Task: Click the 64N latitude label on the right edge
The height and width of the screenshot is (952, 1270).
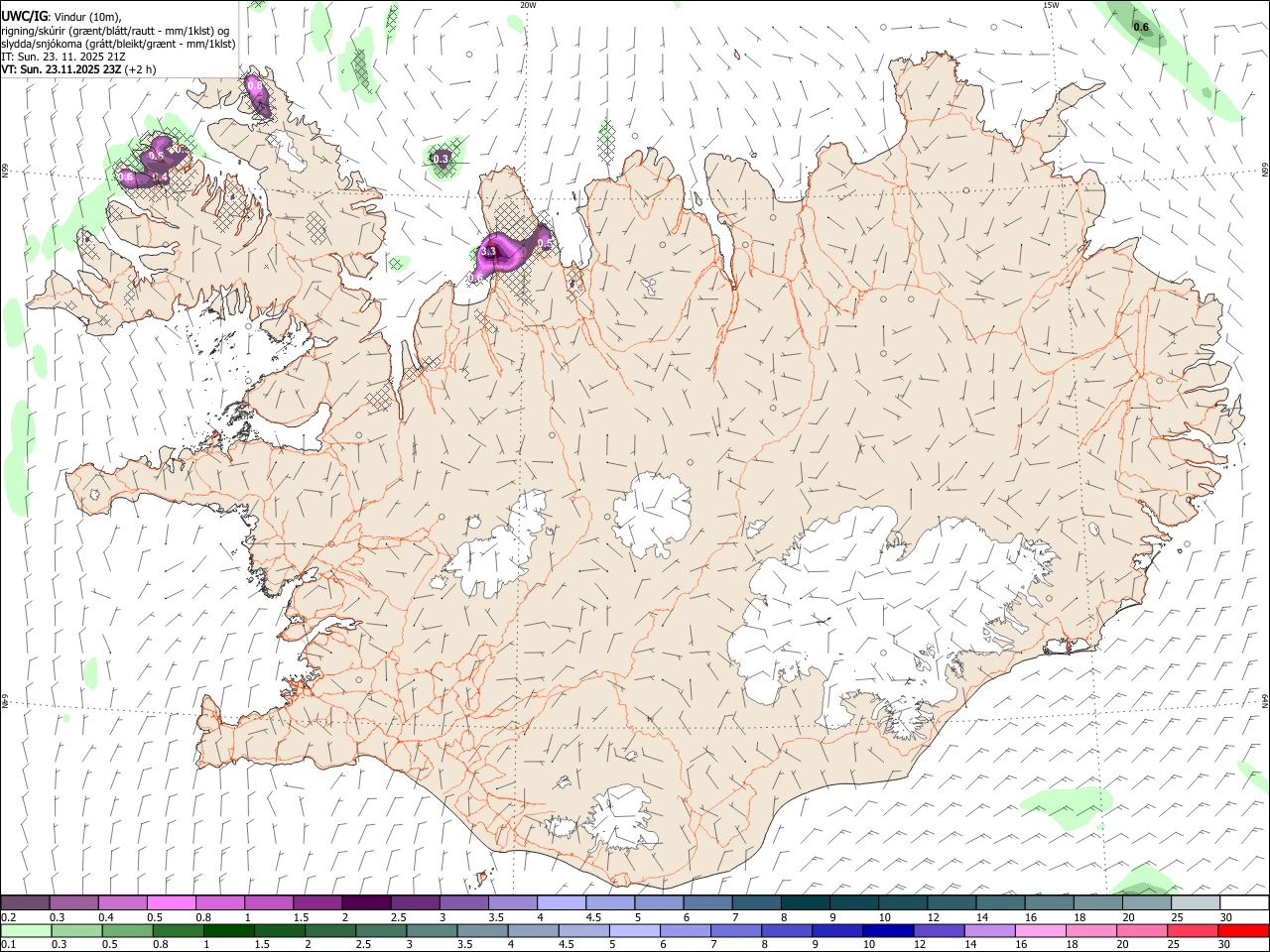Action: click(x=1265, y=700)
